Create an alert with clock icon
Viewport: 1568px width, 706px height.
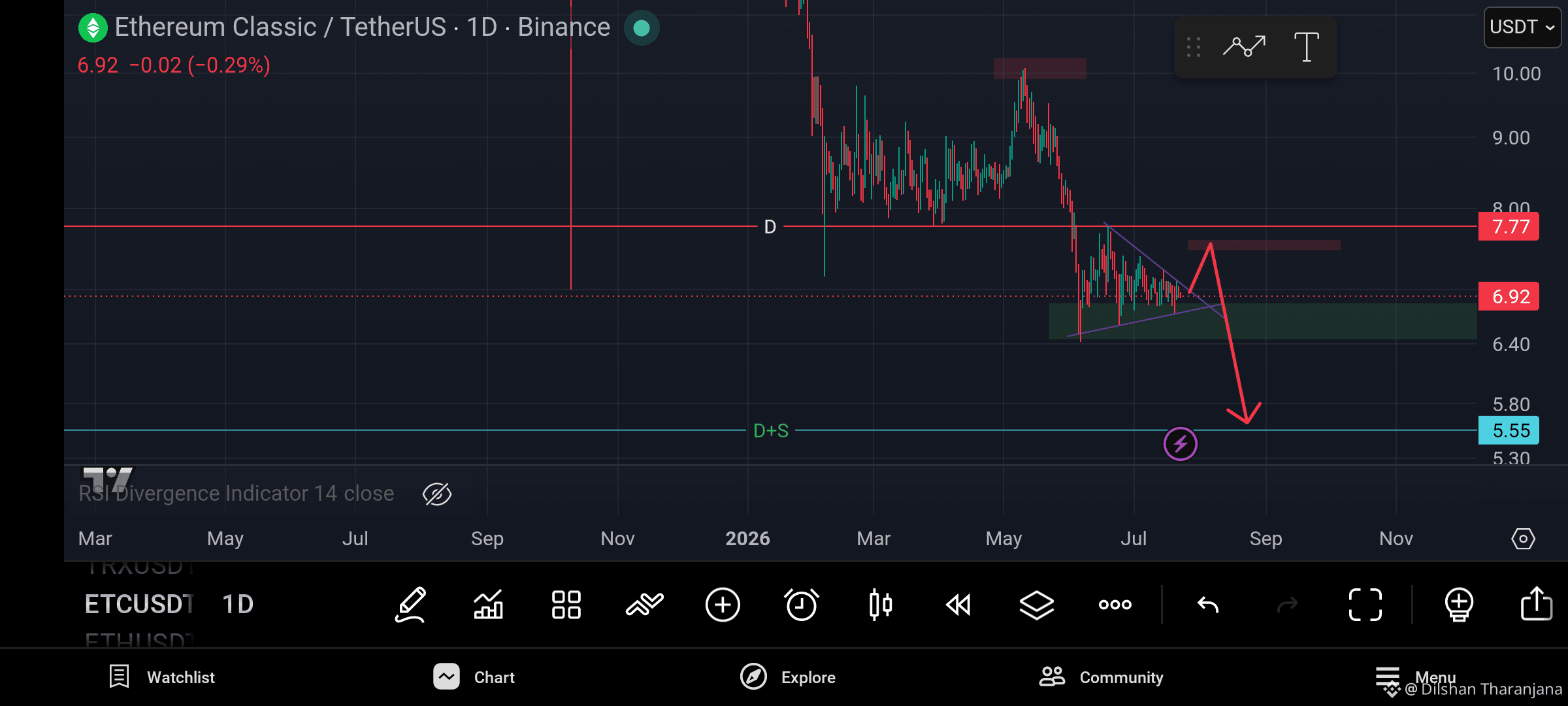802,605
